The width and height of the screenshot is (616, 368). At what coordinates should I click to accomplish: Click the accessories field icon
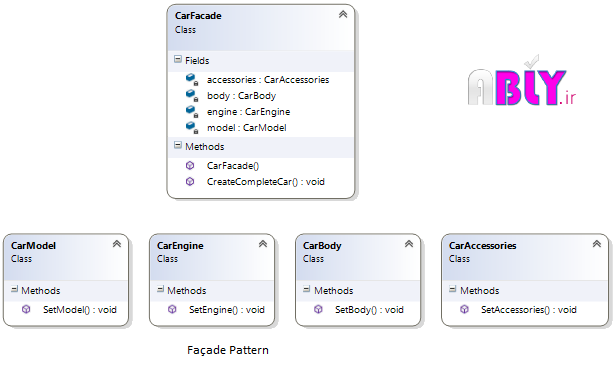pyautogui.click(x=192, y=79)
